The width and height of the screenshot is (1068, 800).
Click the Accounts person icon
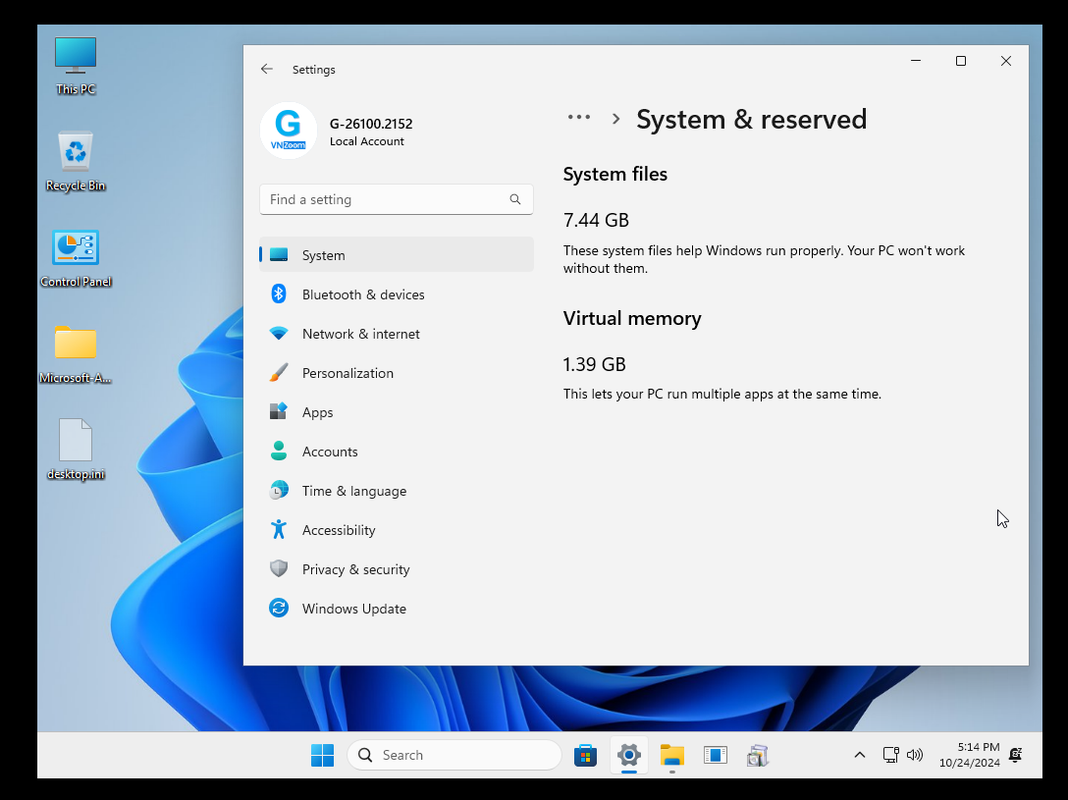click(x=279, y=451)
